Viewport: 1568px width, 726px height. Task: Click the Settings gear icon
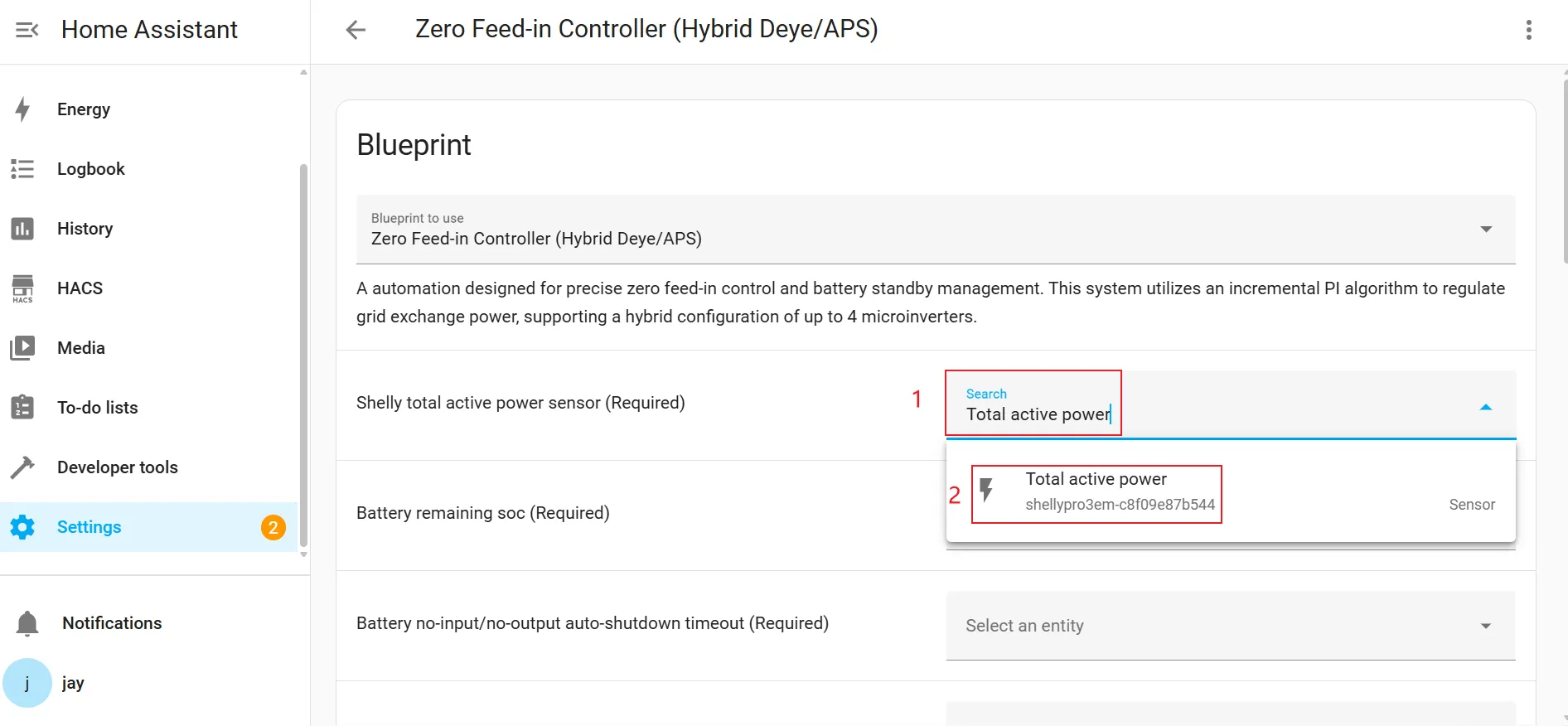pyautogui.click(x=22, y=527)
